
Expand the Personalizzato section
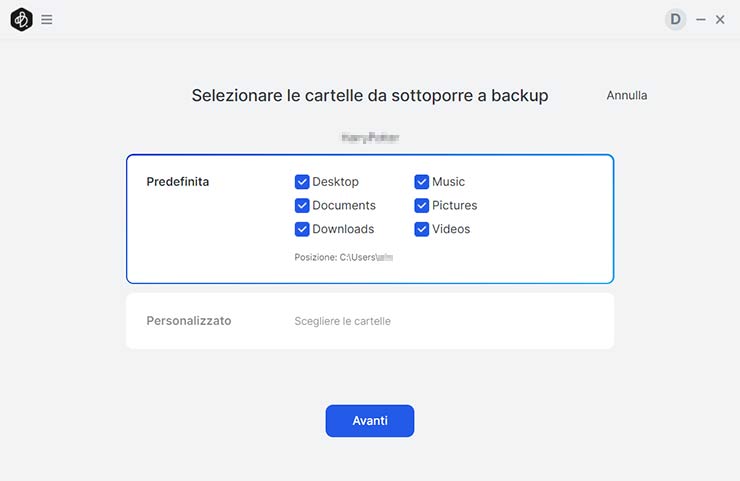[x=189, y=321]
